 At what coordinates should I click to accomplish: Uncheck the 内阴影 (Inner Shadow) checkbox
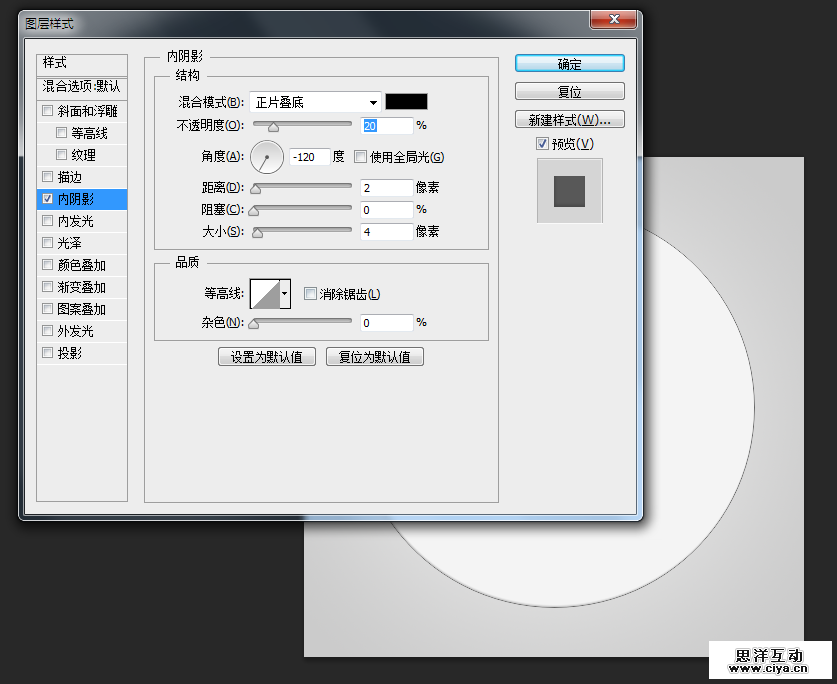48,199
